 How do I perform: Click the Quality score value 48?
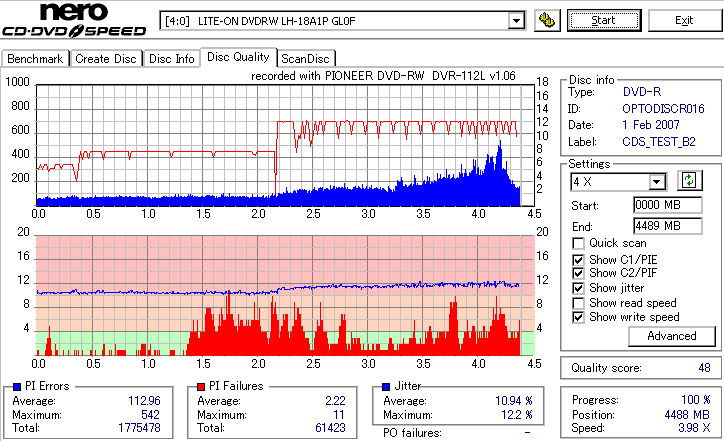pyautogui.click(x=705, y=368)
